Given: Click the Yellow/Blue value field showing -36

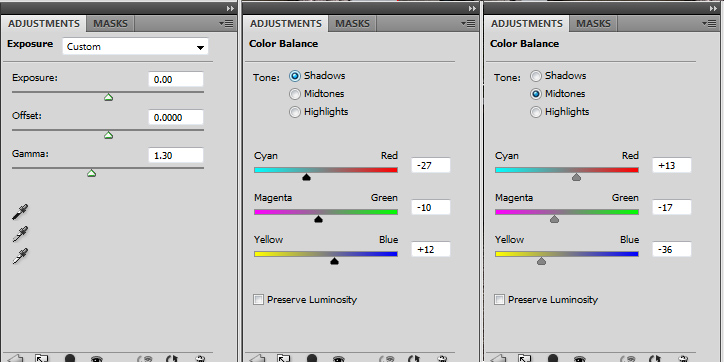Looking at the screenshot, I should (x=672, y=249).
